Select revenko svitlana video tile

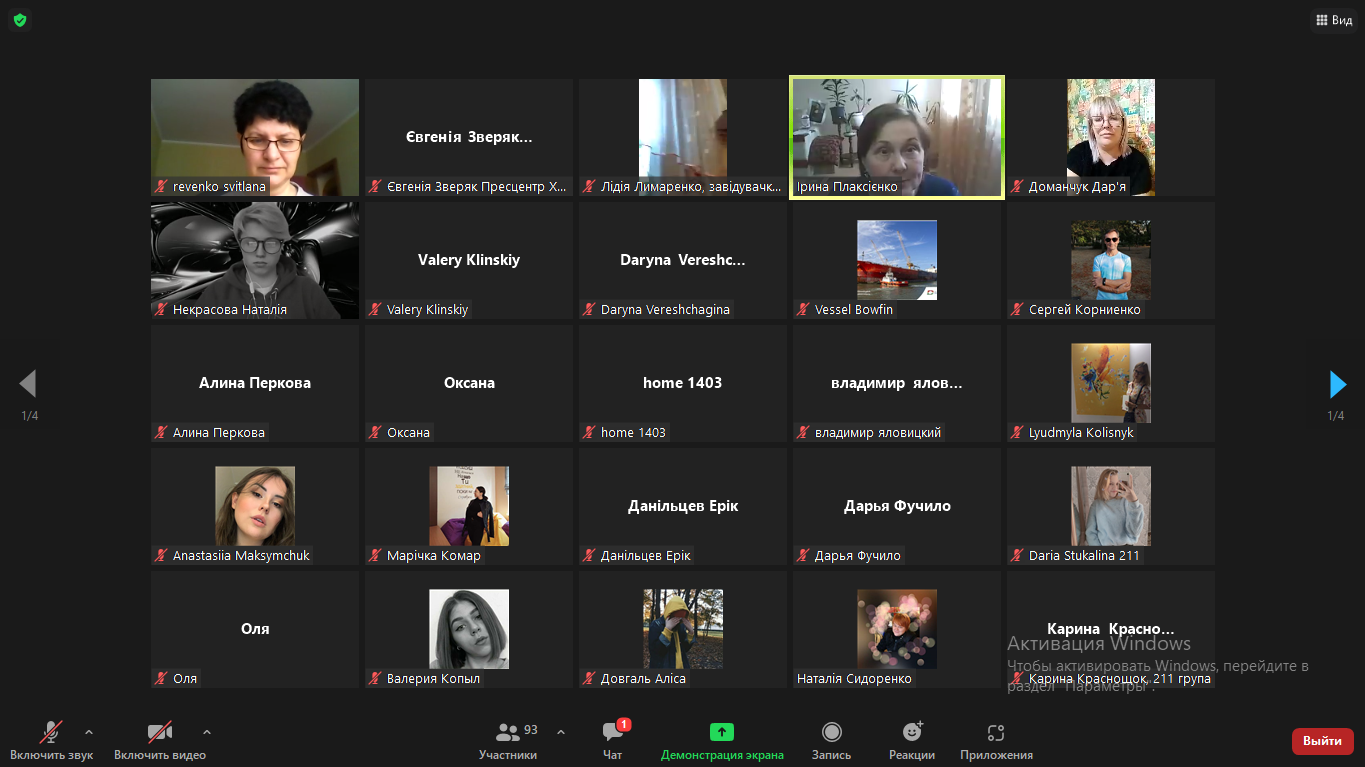(x=255, y=138)
